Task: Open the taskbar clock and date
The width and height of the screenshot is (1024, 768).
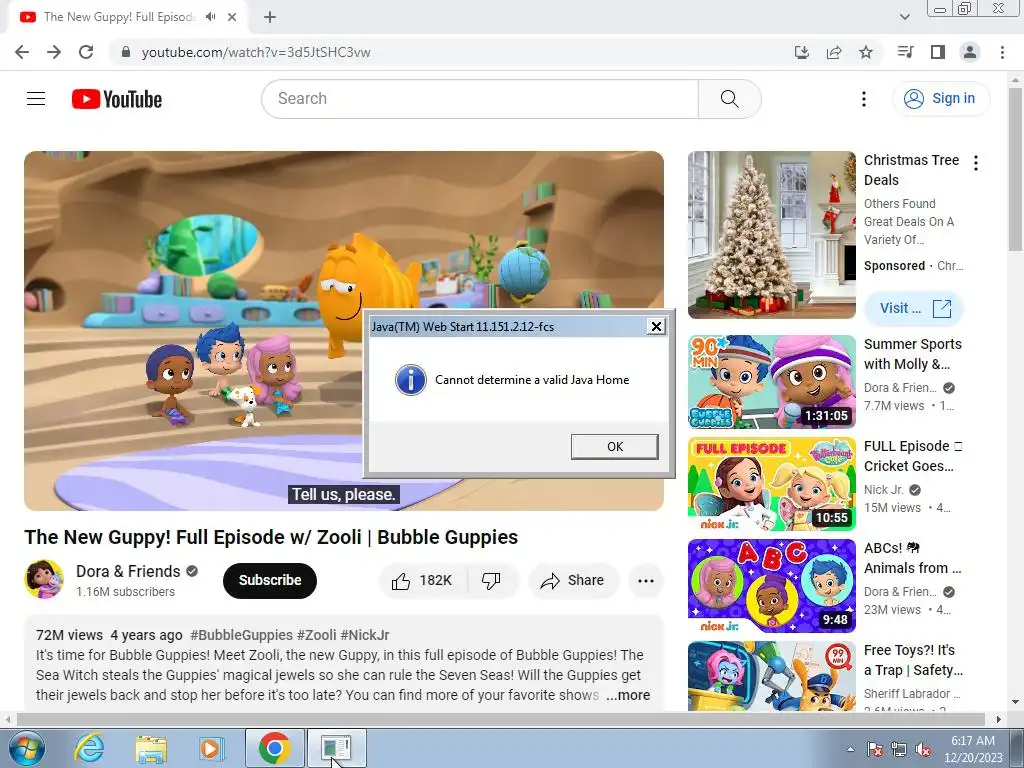Action: (x=973, y=749)
